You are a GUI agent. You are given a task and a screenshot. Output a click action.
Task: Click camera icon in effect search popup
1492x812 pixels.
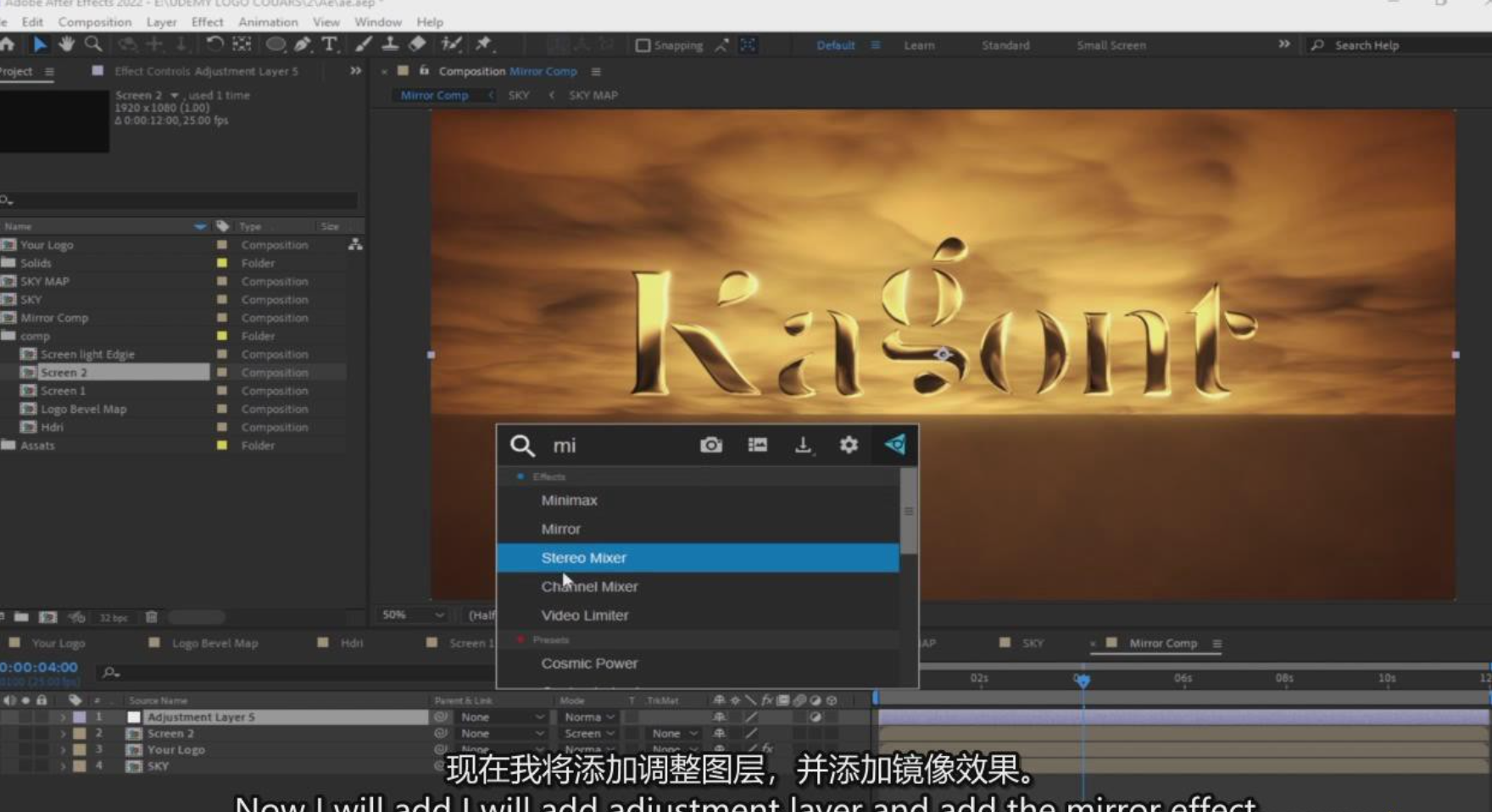pyautogui.click(x=710, y=445)
